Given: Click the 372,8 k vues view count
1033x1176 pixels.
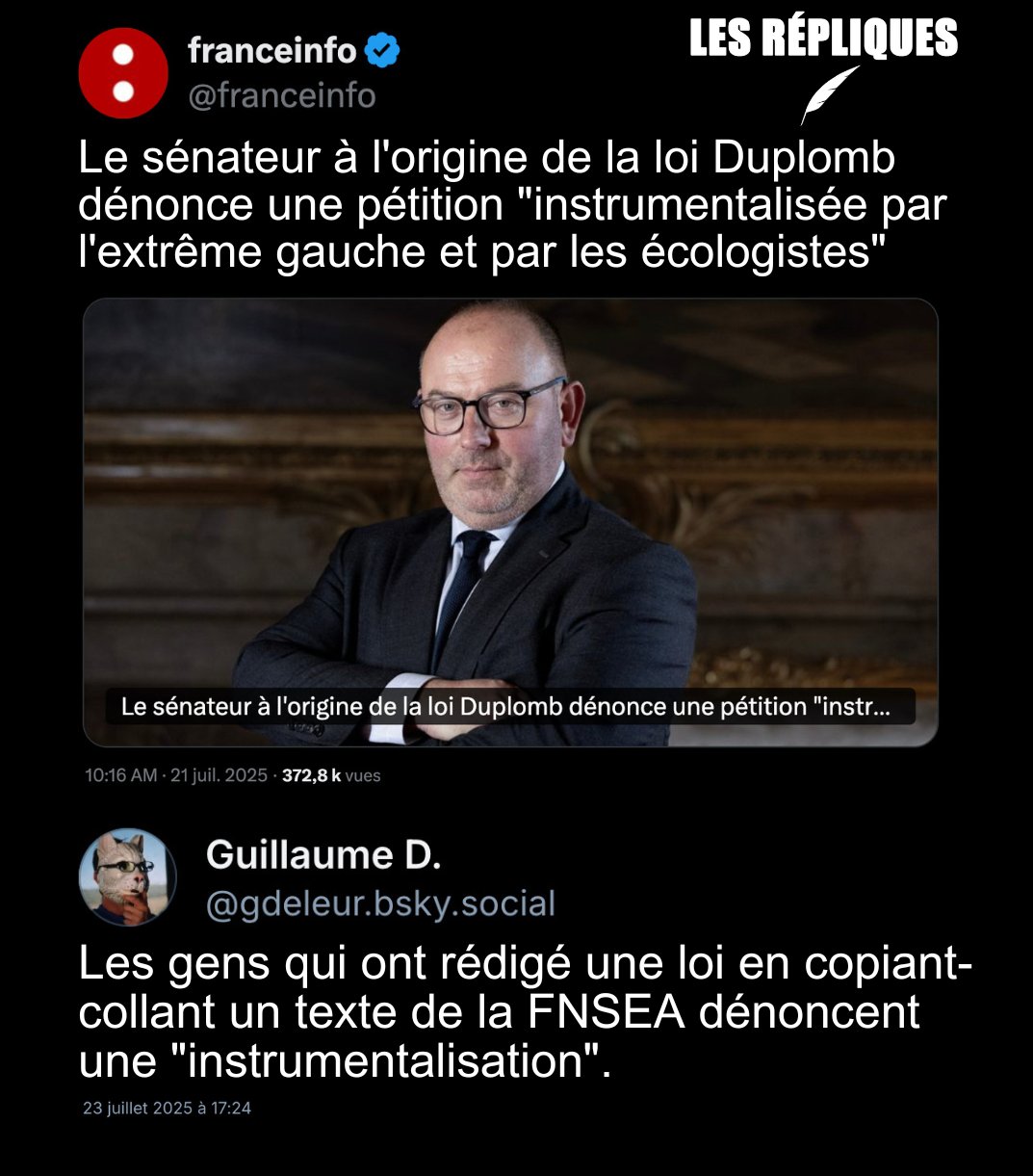Looking at the screenshot, I should 331,775.
